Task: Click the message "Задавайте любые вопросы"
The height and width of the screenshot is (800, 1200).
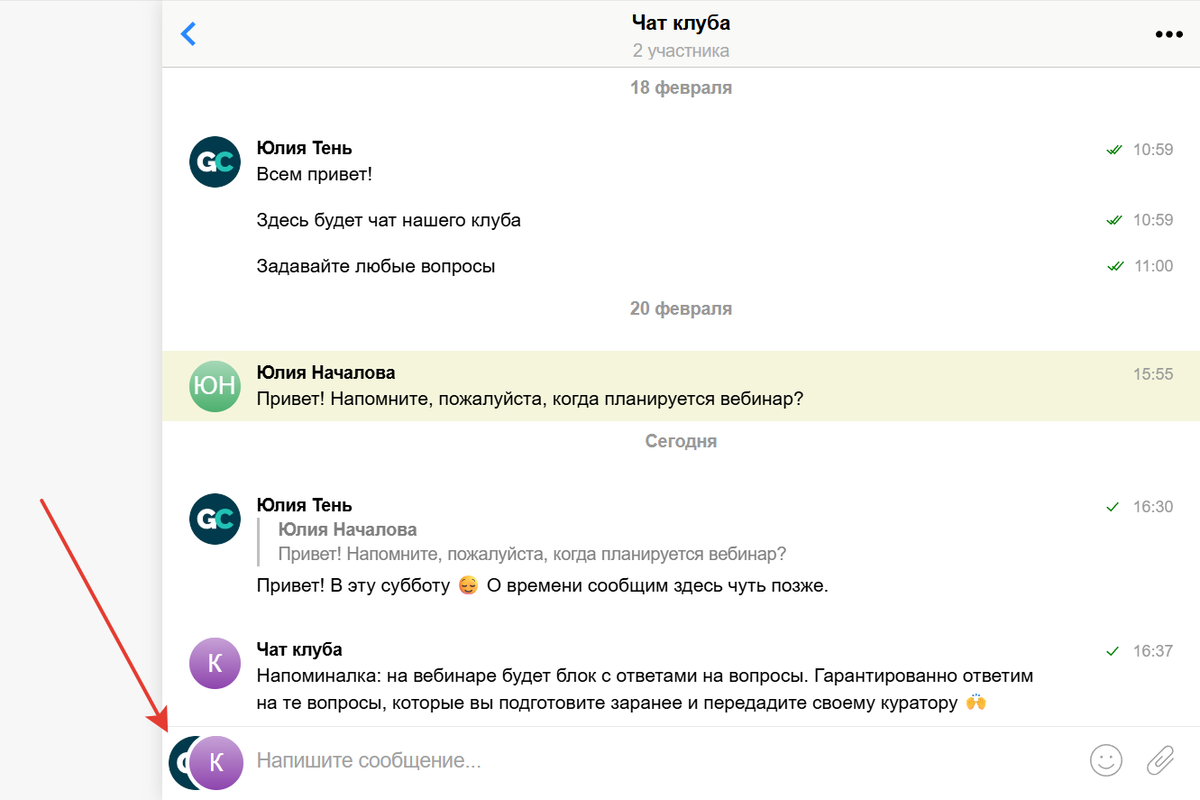Action: pyautogui.click(x=376, y=266)
